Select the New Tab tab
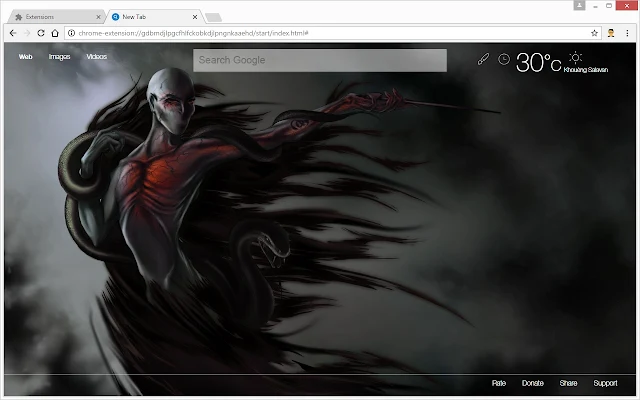The image size is (640, 400). (154, 17)
